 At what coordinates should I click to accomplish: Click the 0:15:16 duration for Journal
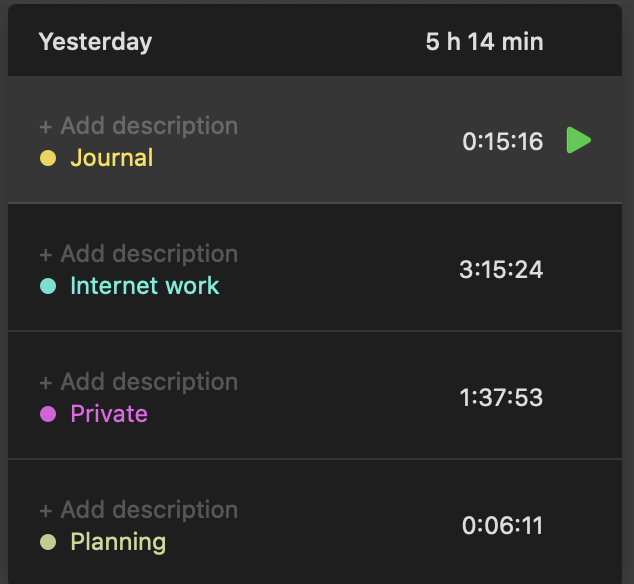pos(502,142)
